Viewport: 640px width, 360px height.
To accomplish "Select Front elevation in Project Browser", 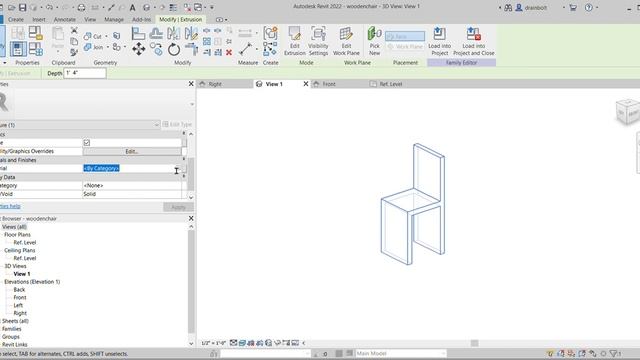I will 20,298.
